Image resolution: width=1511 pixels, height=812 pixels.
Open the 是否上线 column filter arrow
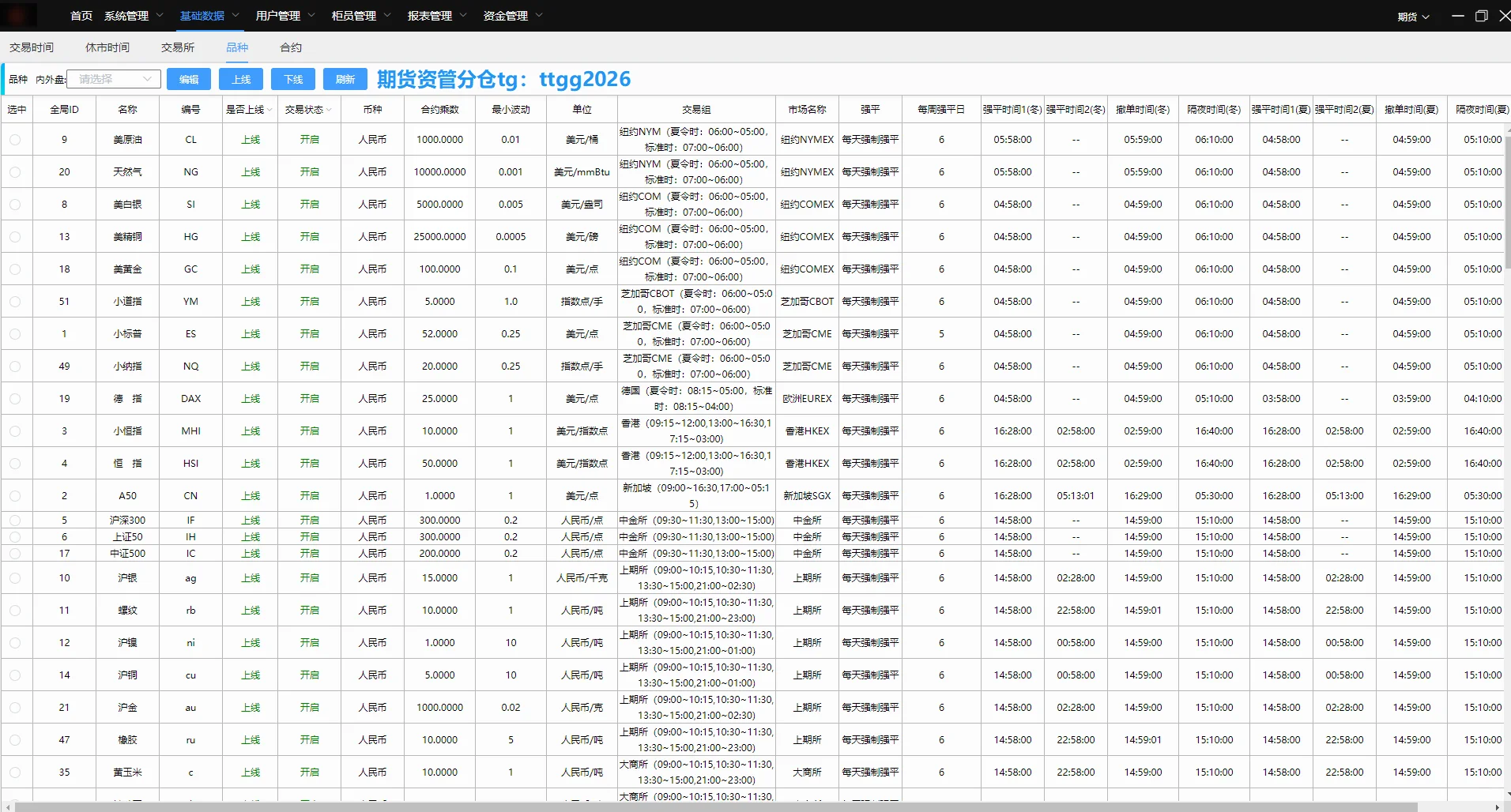pyautogui.click(x=269, y=110)
